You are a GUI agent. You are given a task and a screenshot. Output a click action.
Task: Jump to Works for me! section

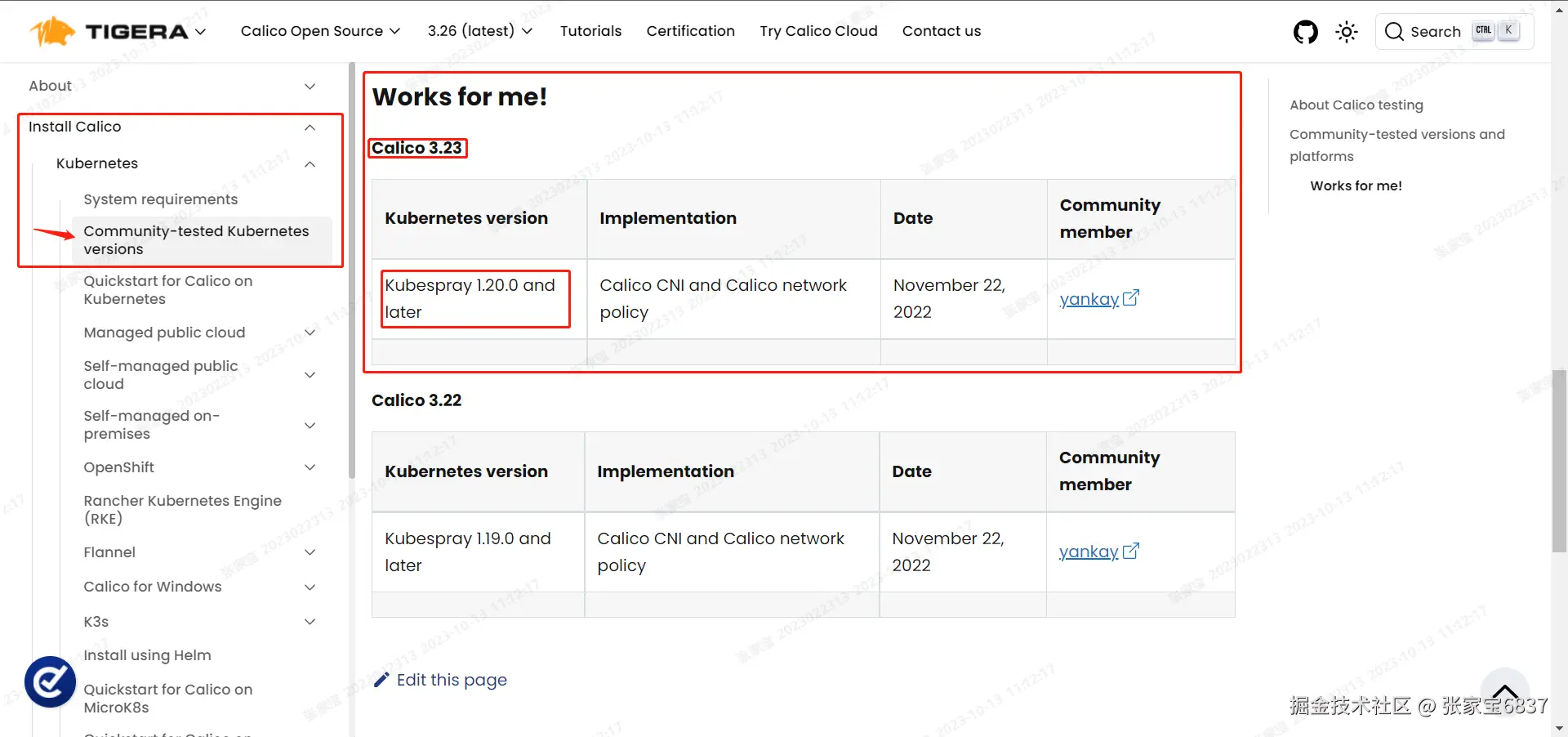tap(1356, 185)
